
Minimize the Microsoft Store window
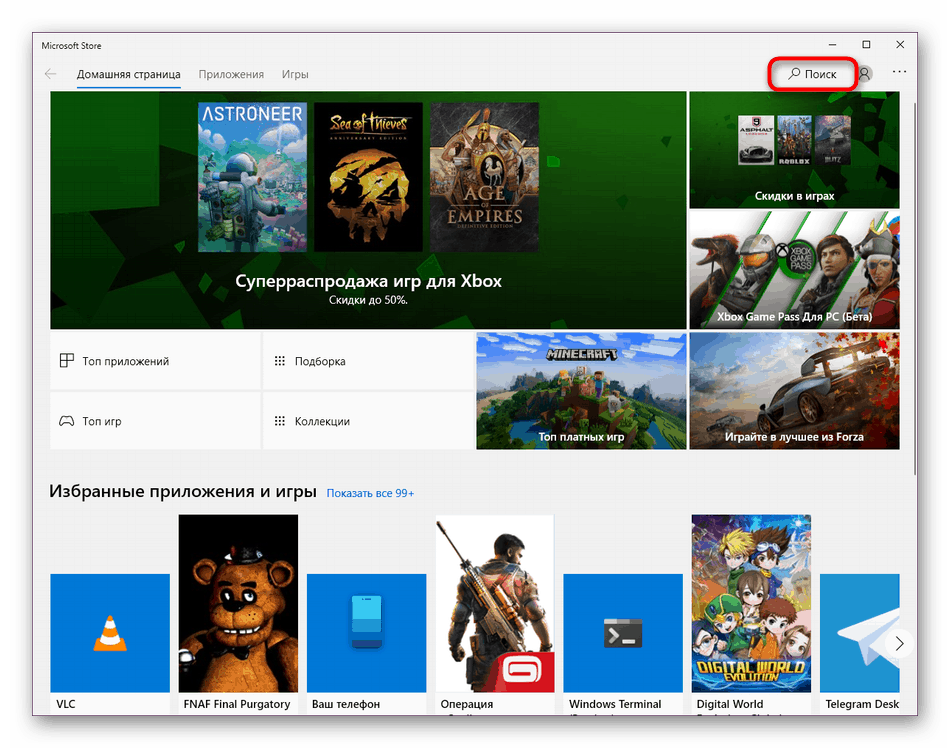832,45
